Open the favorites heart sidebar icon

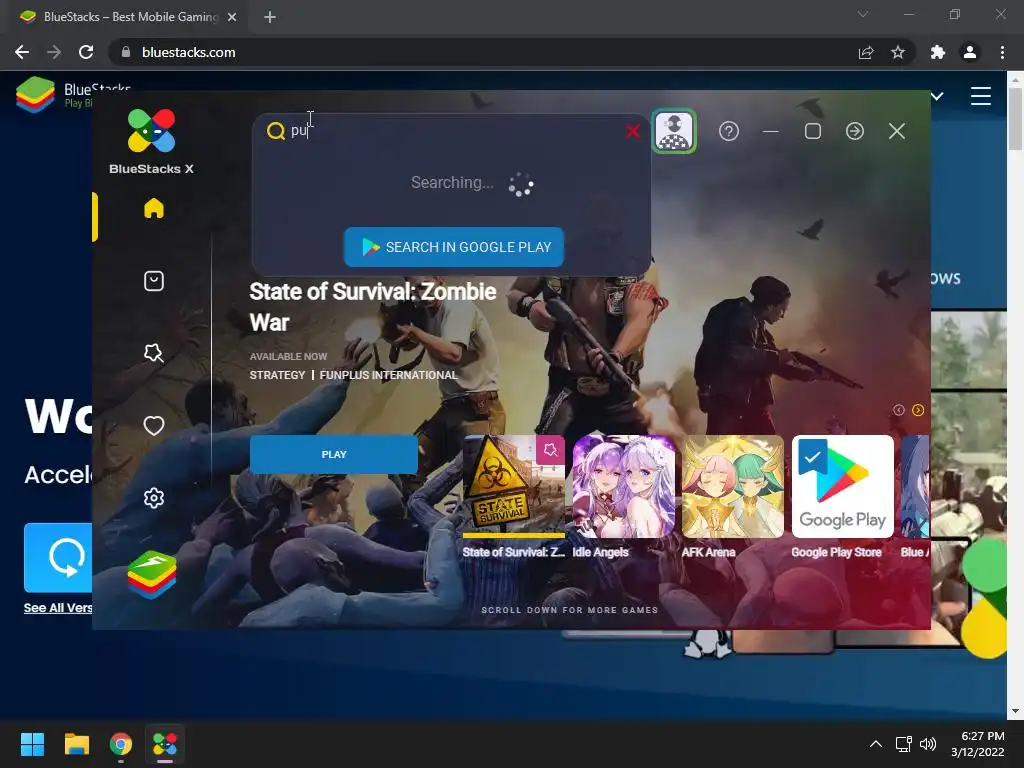153,426
